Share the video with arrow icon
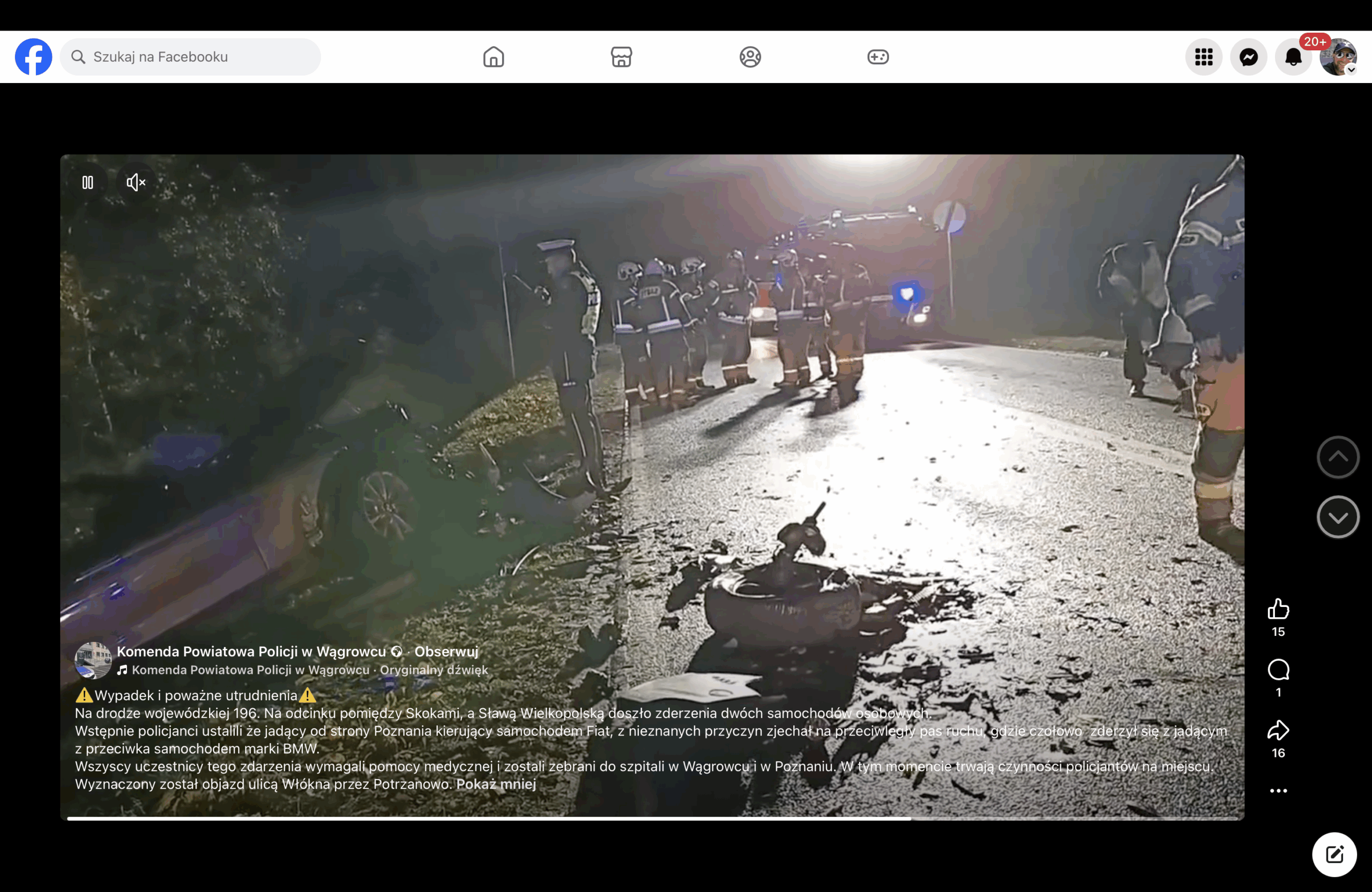Viewport: 1372px width, 892px height. point(1278,730)
